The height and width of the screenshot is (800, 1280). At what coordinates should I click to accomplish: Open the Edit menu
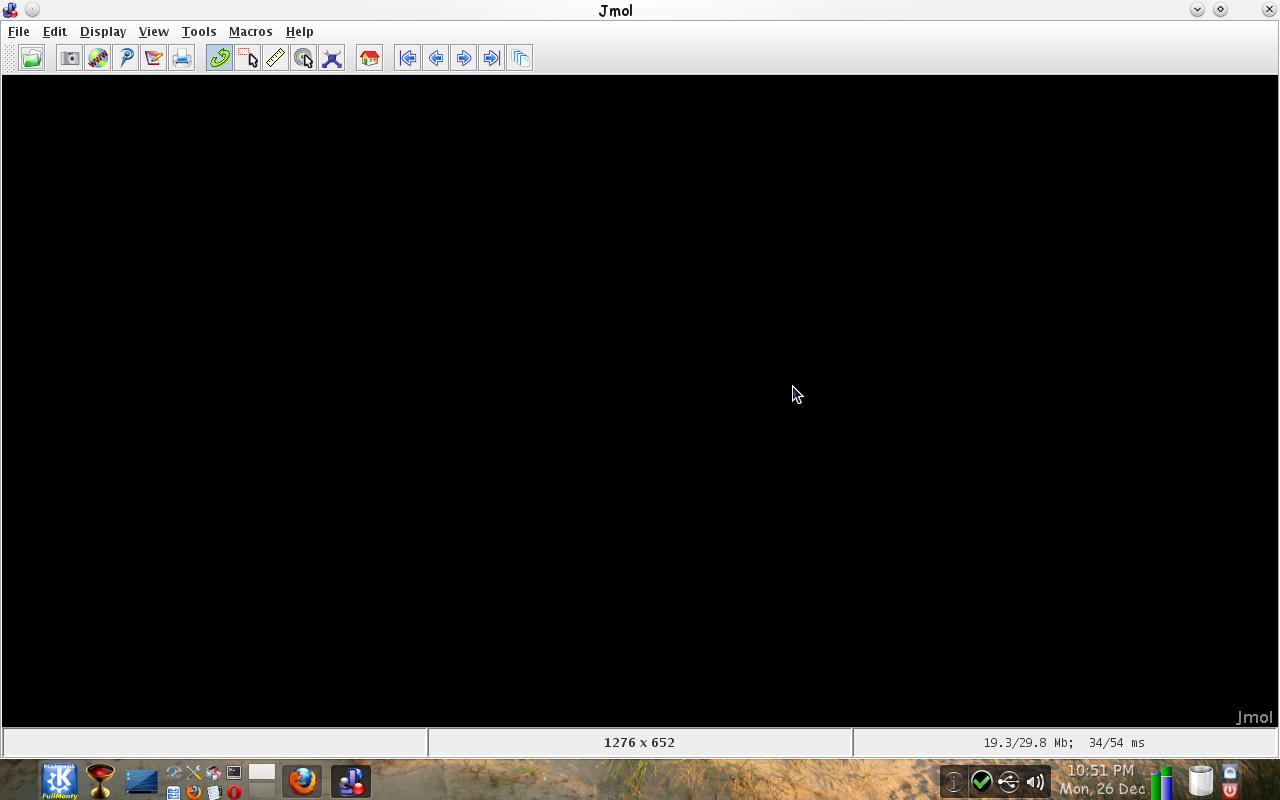click(x=54, y=31)
